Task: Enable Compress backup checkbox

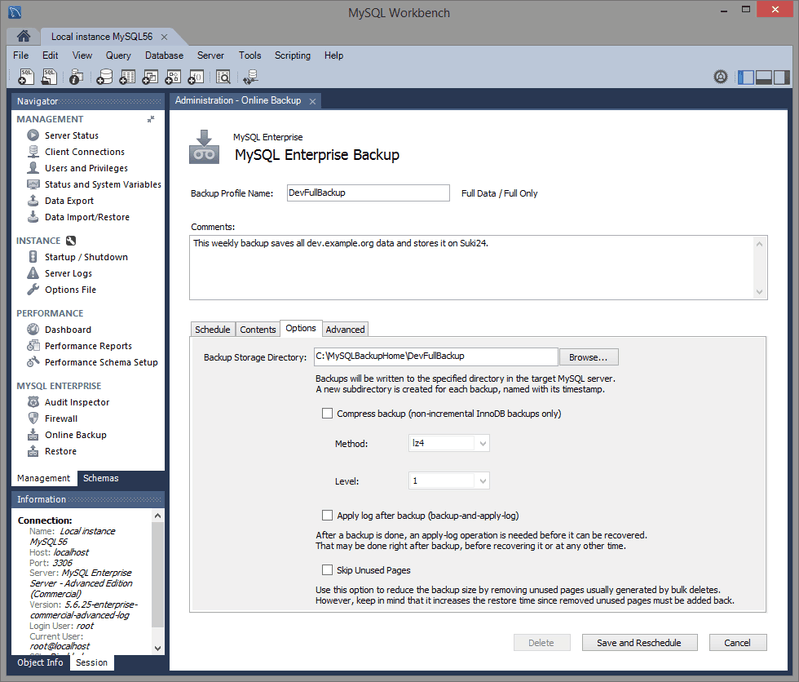Action: (327, 413)
